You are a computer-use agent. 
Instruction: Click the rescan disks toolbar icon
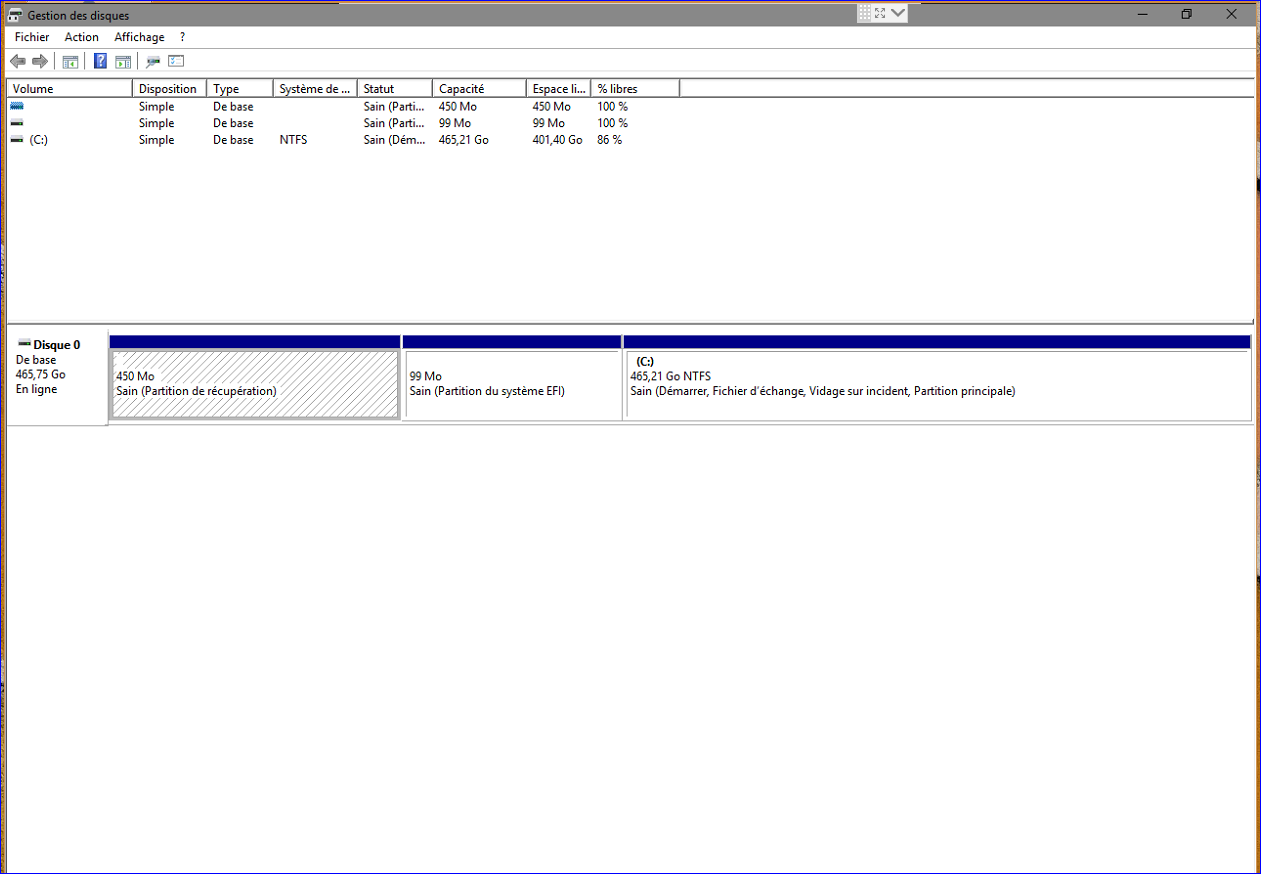coord(153,62)
